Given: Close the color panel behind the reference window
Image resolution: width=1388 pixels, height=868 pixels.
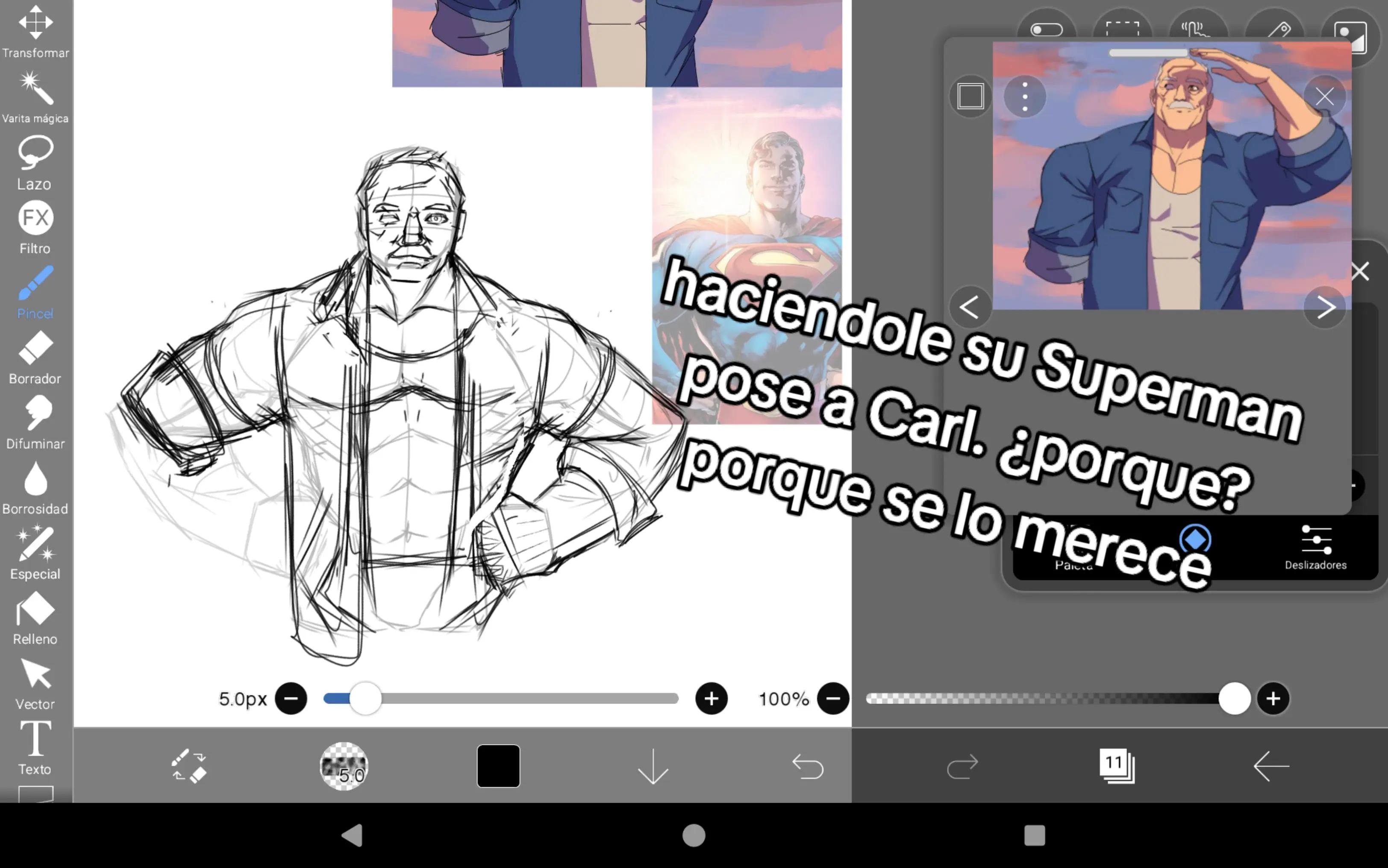Looking at the screenshot, I should [x=1360, y=271].
